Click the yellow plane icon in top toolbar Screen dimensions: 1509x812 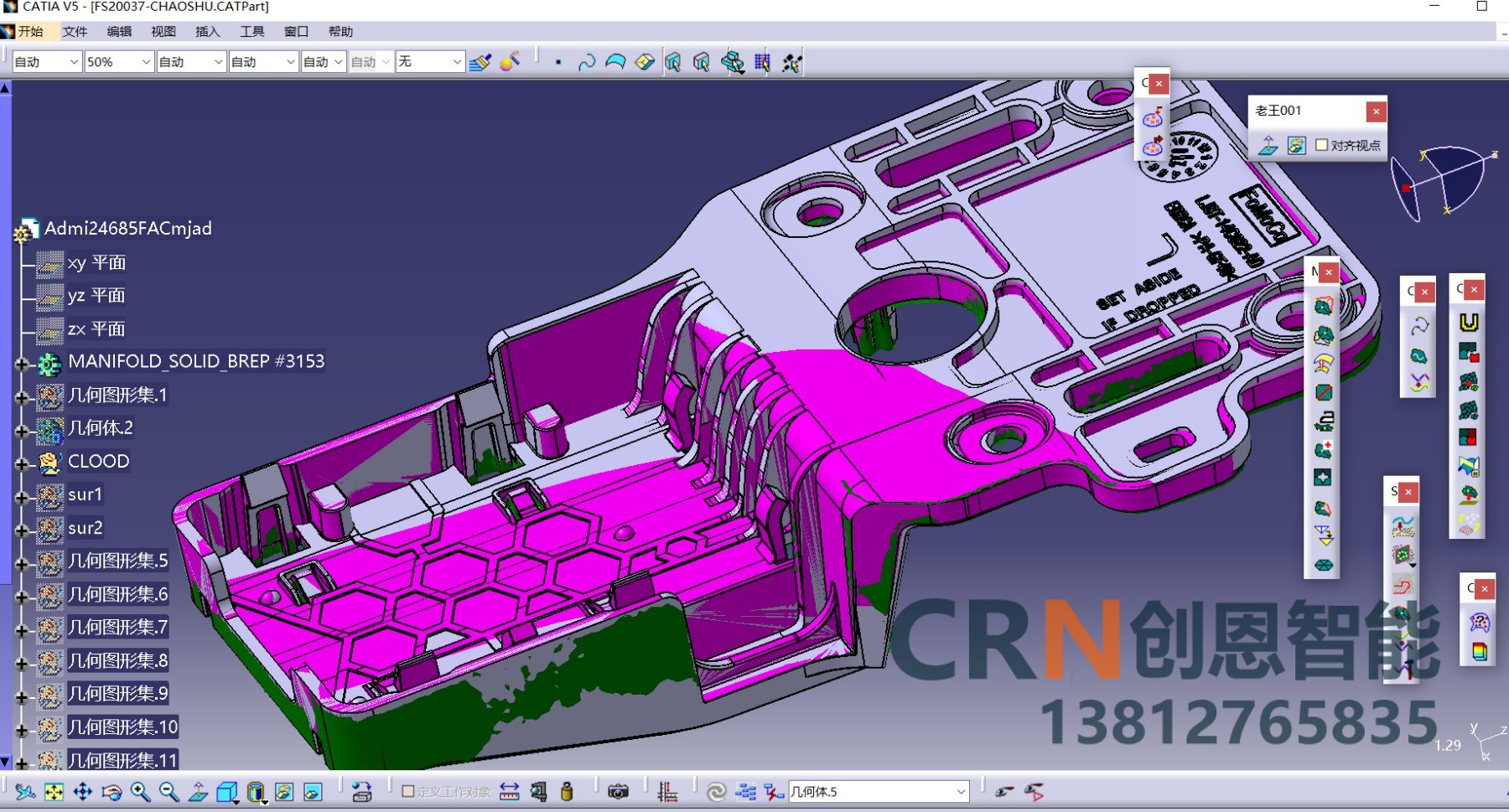645,62
